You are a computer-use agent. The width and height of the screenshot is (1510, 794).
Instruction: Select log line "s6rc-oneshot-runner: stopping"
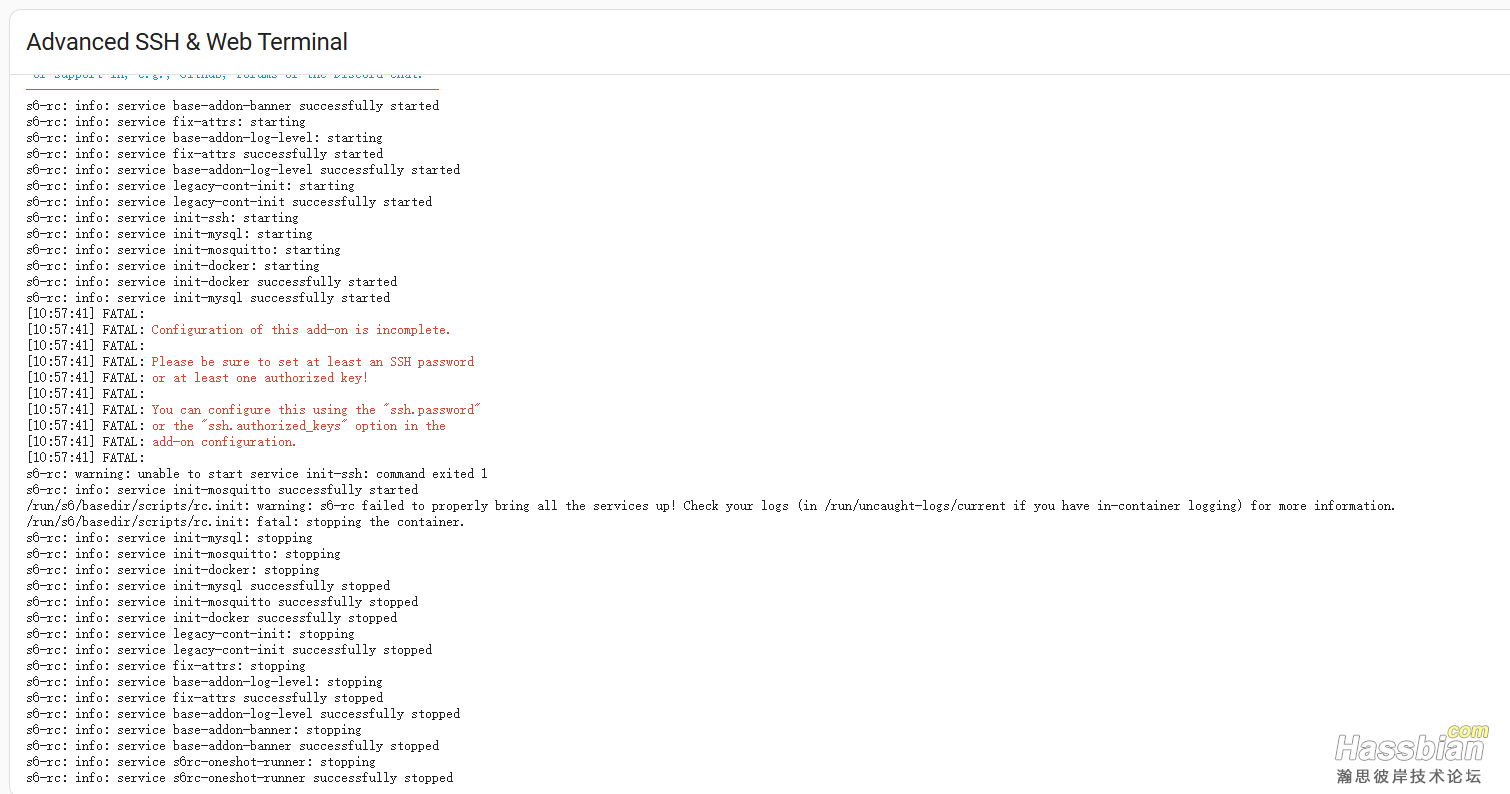[201, 762]
